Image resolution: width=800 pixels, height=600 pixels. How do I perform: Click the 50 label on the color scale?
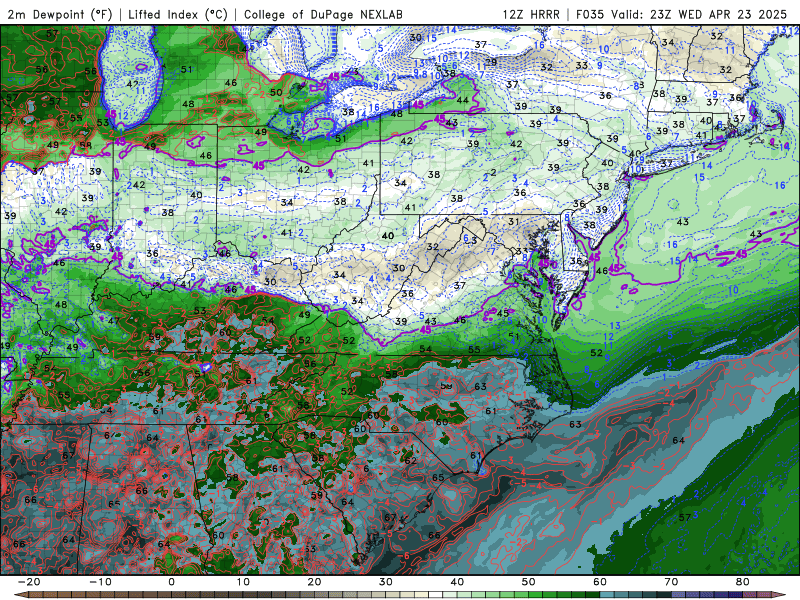[x=529, y=582]
